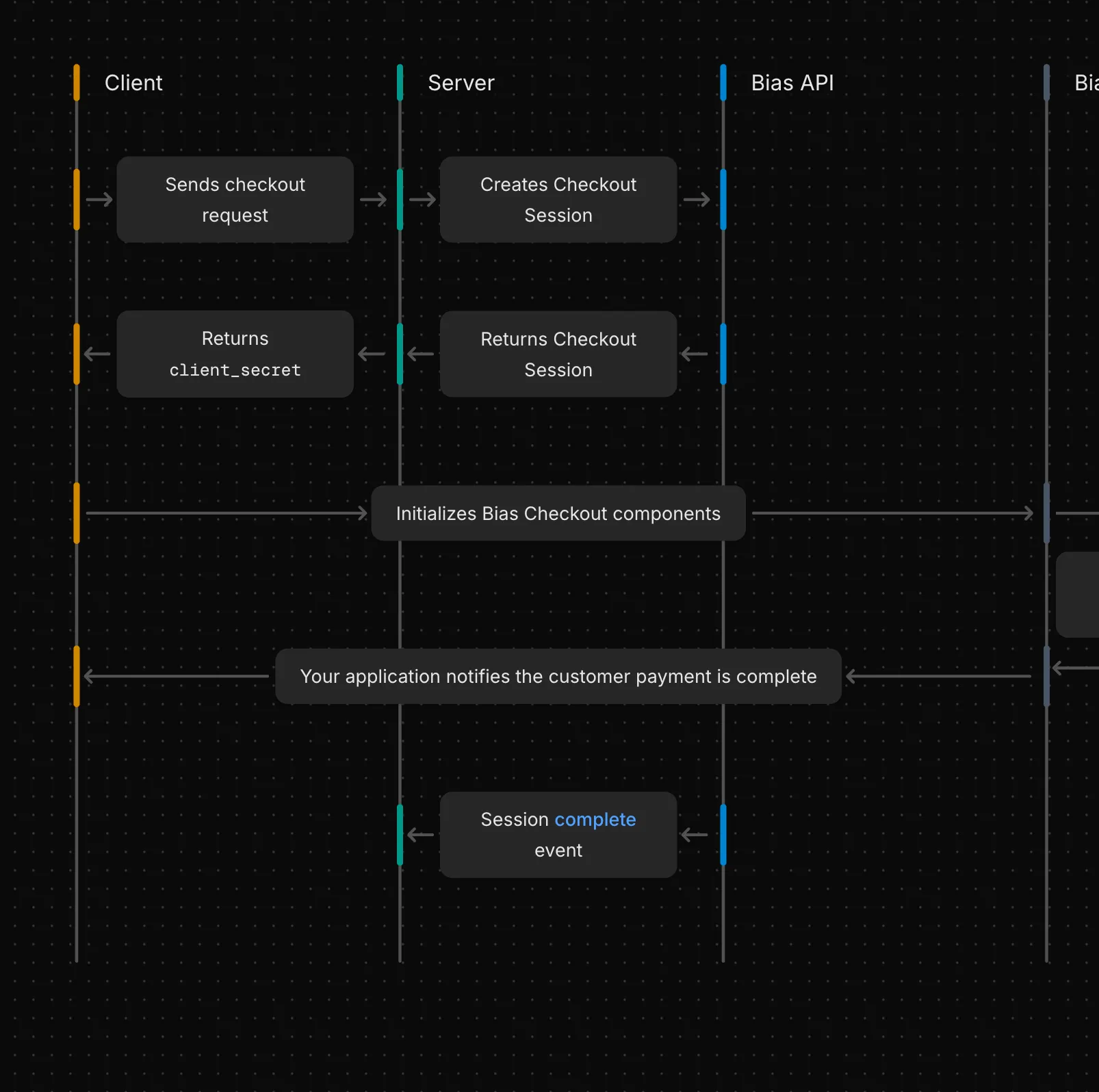Click the 'Sends checkout request' box
Screen dimensions: 1099x1092
coord(235,200)
